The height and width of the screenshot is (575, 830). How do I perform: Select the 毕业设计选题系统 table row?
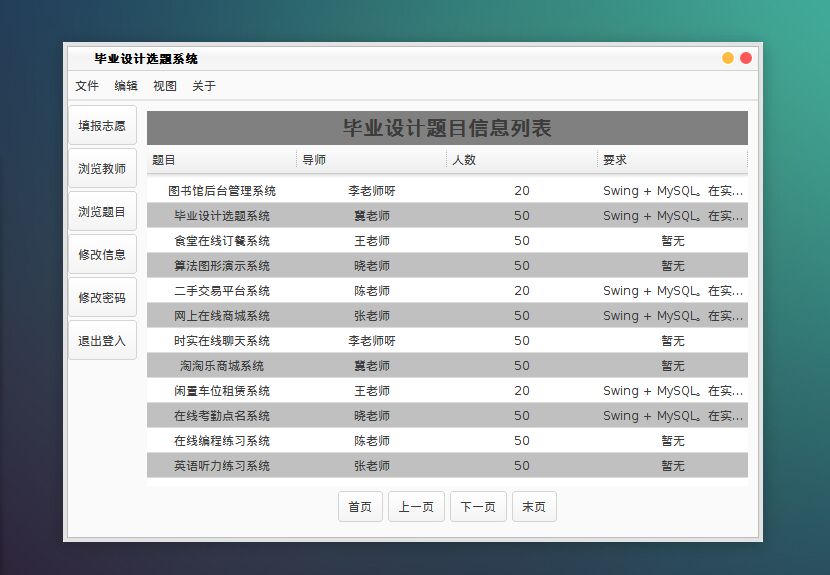[447, 215]
